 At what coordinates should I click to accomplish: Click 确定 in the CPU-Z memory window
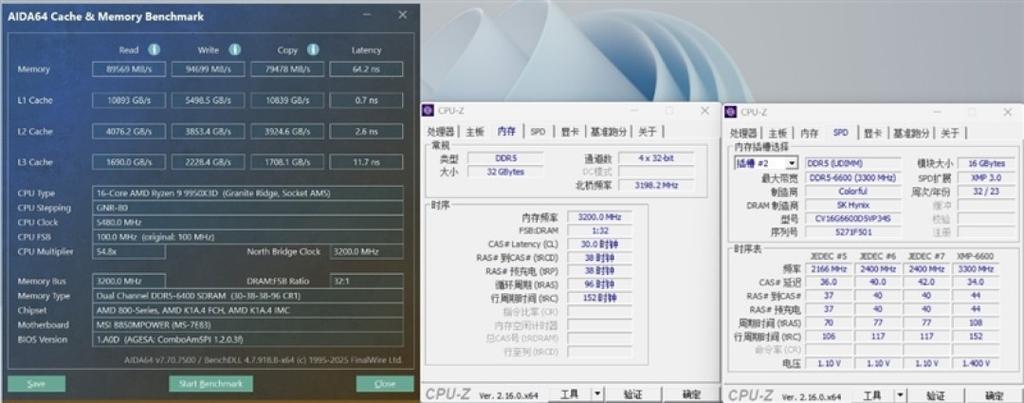click(691, 394)
